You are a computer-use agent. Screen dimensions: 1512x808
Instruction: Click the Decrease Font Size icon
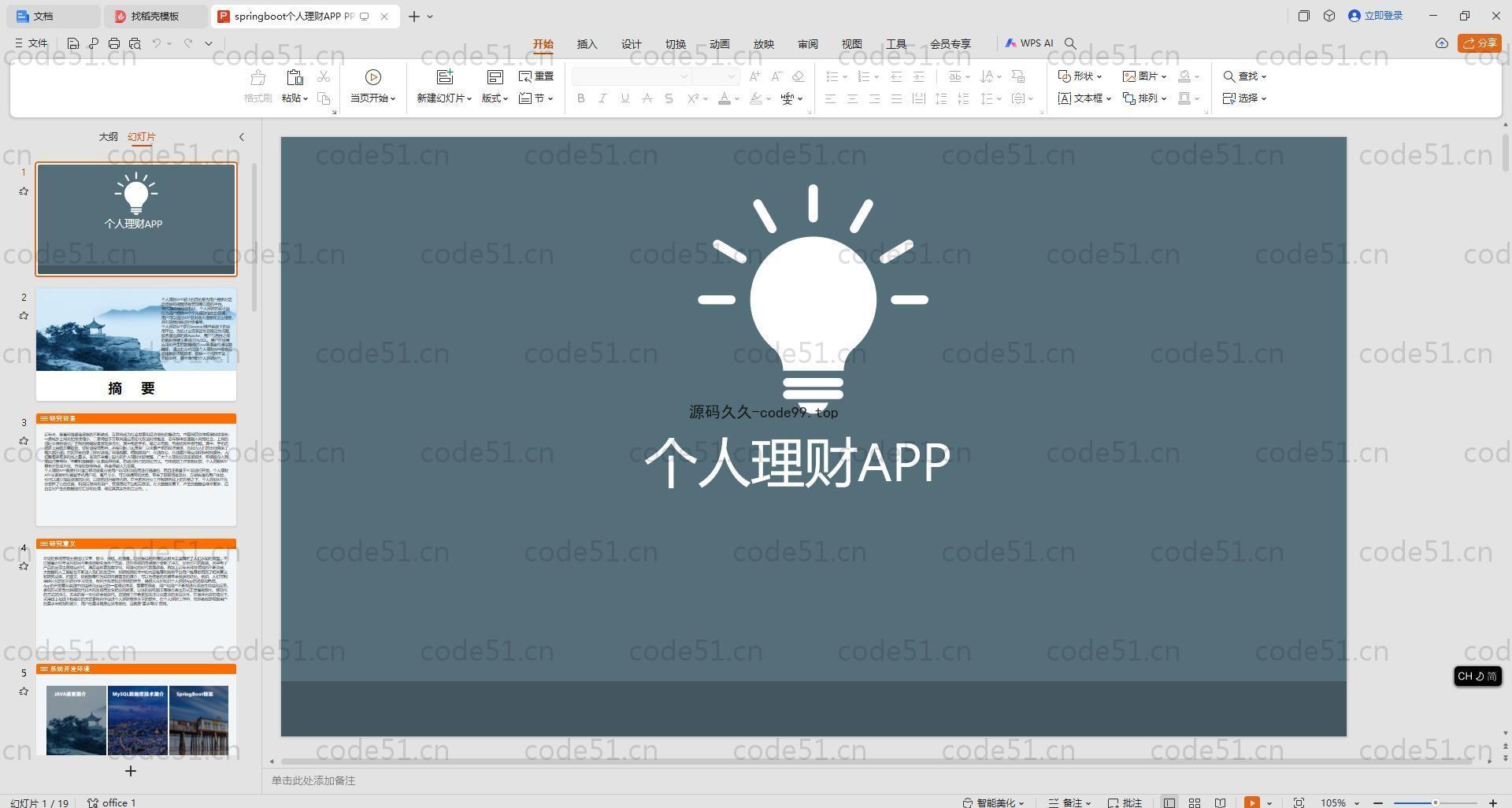(776, 76)
